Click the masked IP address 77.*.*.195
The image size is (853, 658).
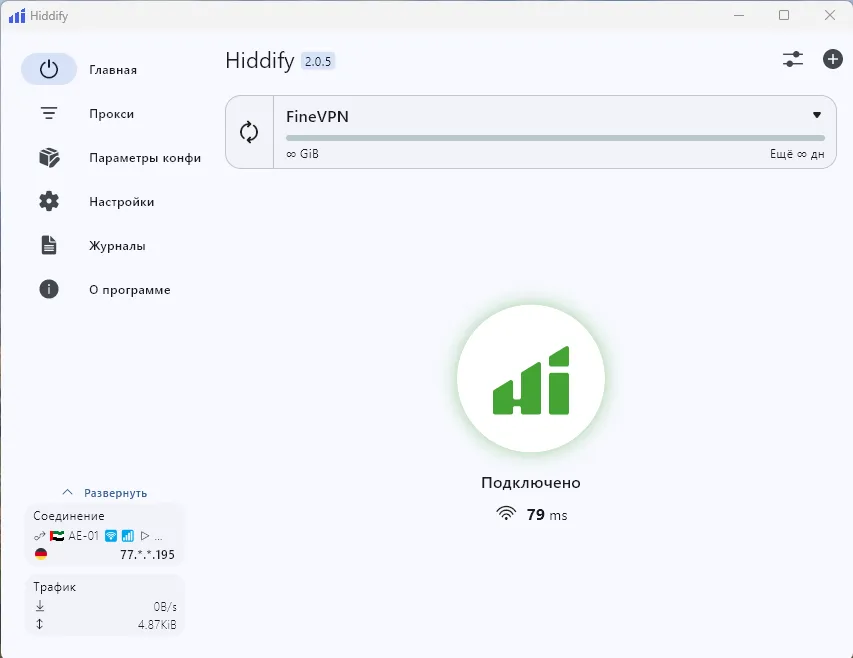point(148,554)
